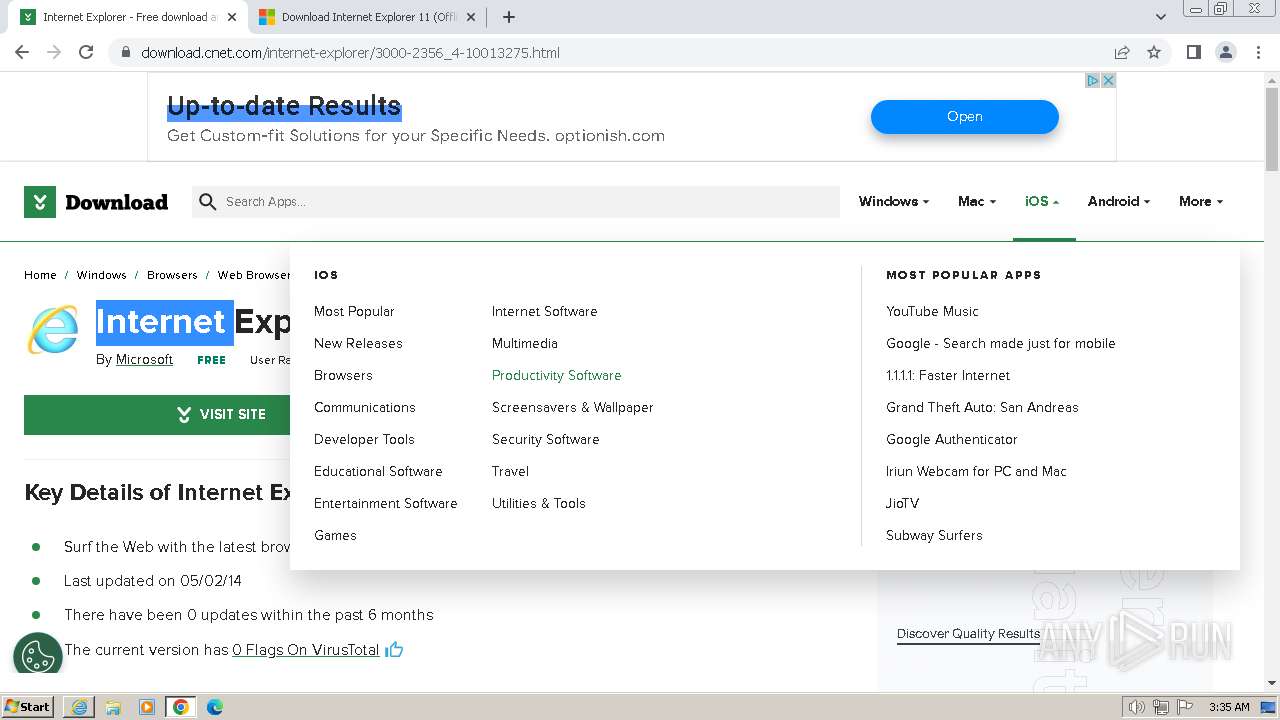Go to Browsers breadcrumb link
Screen dimensions: 1280x720
click(x=172, y=275)
